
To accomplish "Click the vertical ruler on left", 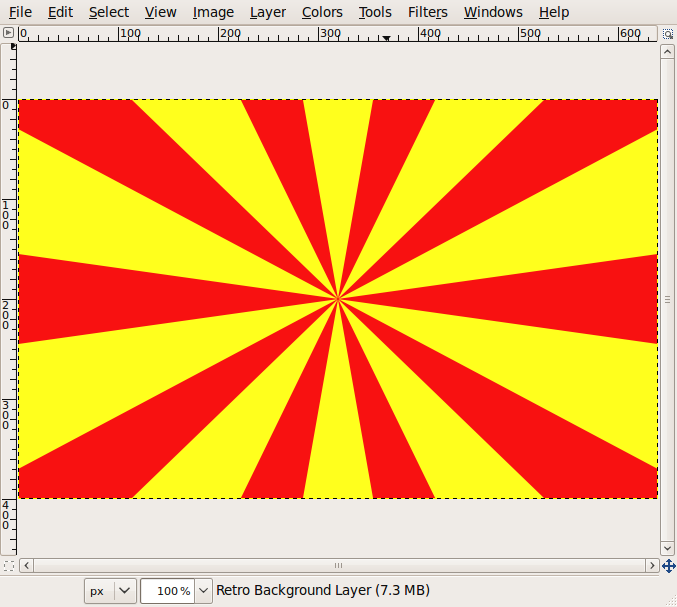I will coord(9,299).
